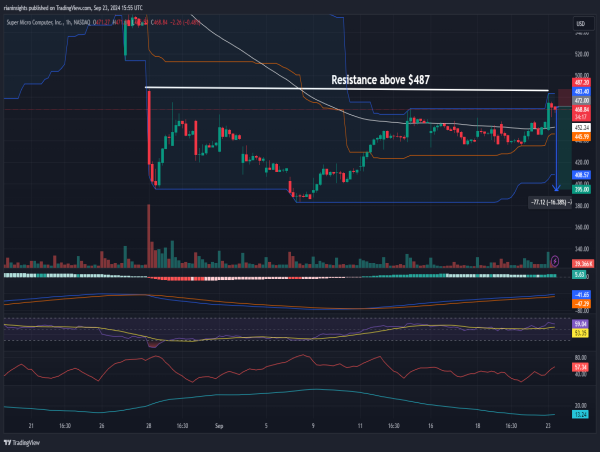Click the 'Sep' label on the time axis
600x452 pixels.
coord(219,426)
